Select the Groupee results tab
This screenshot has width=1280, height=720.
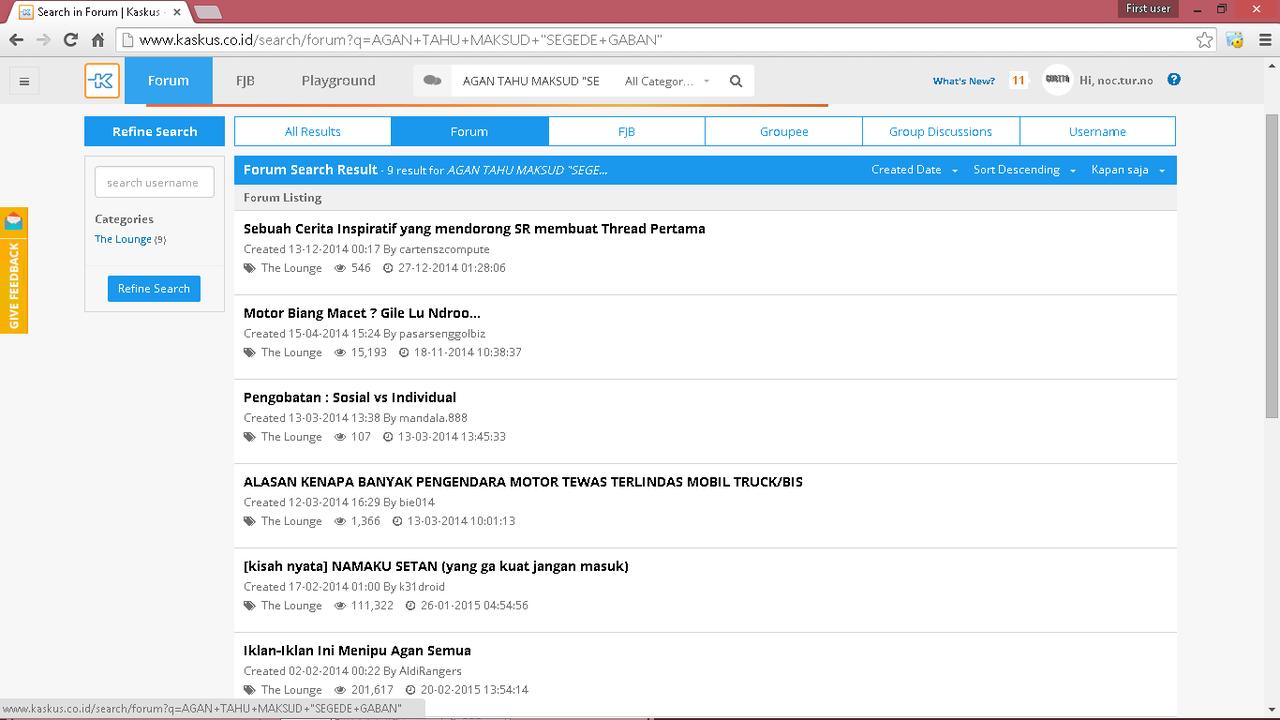(784, 131)
